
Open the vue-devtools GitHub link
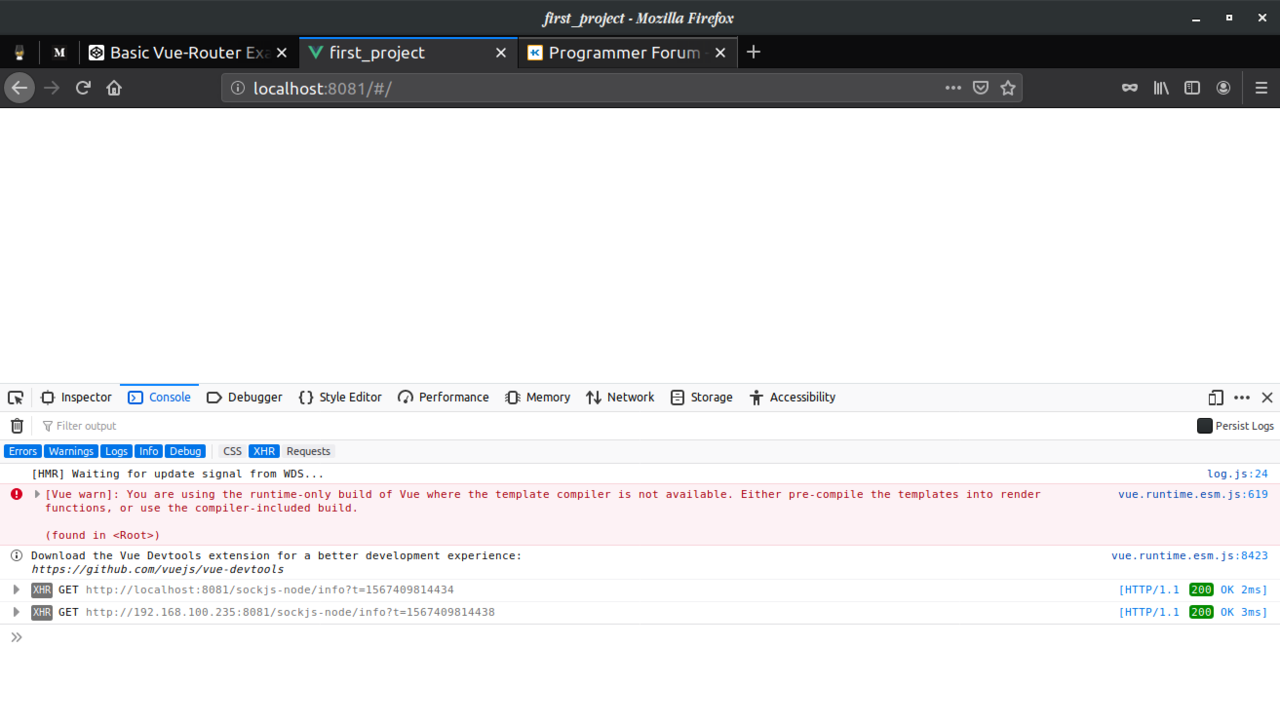157,570
